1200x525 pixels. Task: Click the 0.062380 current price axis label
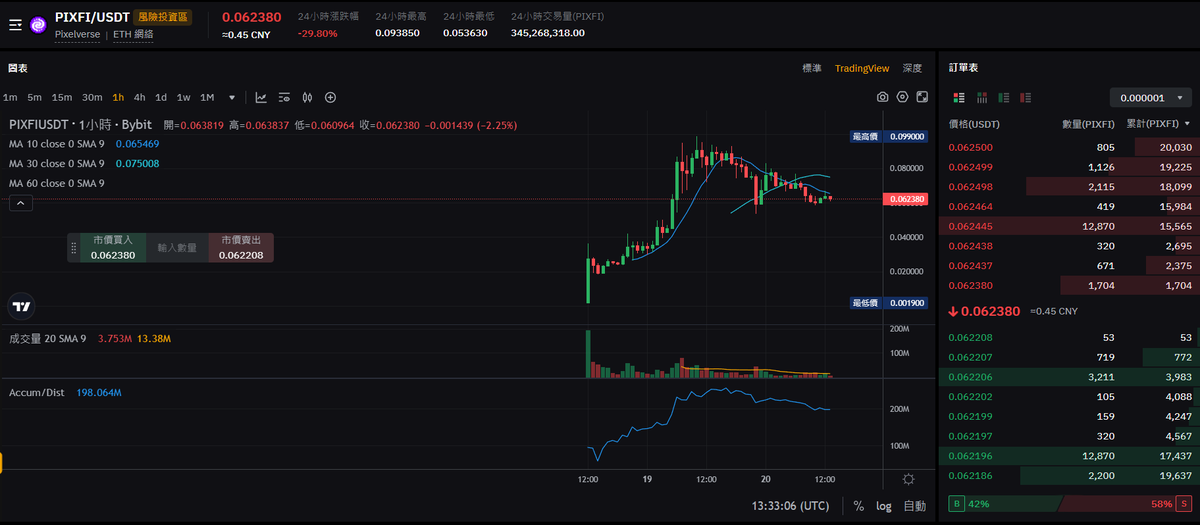904,199
